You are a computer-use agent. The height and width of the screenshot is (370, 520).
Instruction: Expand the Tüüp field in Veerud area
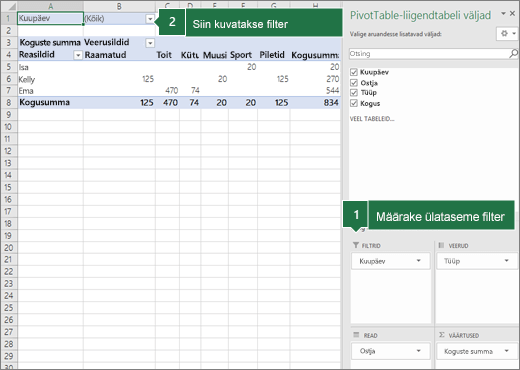(507, 261)
